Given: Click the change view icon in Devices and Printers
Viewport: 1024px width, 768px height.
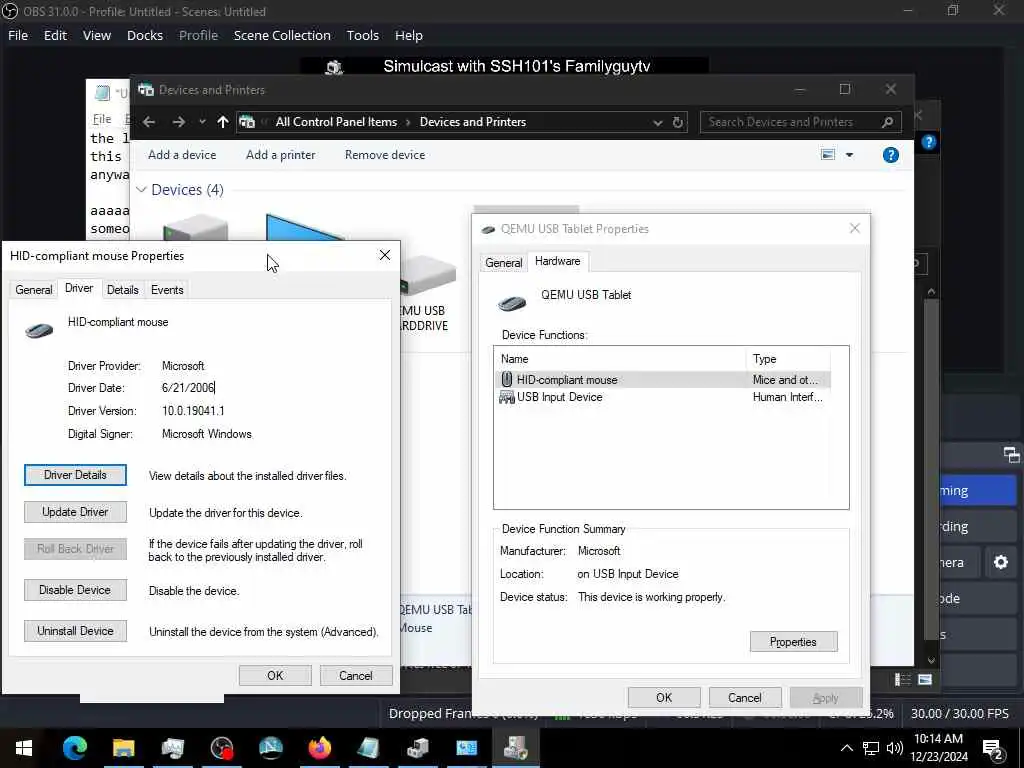Looking at the screenshot, I should [x=827, y=155].
